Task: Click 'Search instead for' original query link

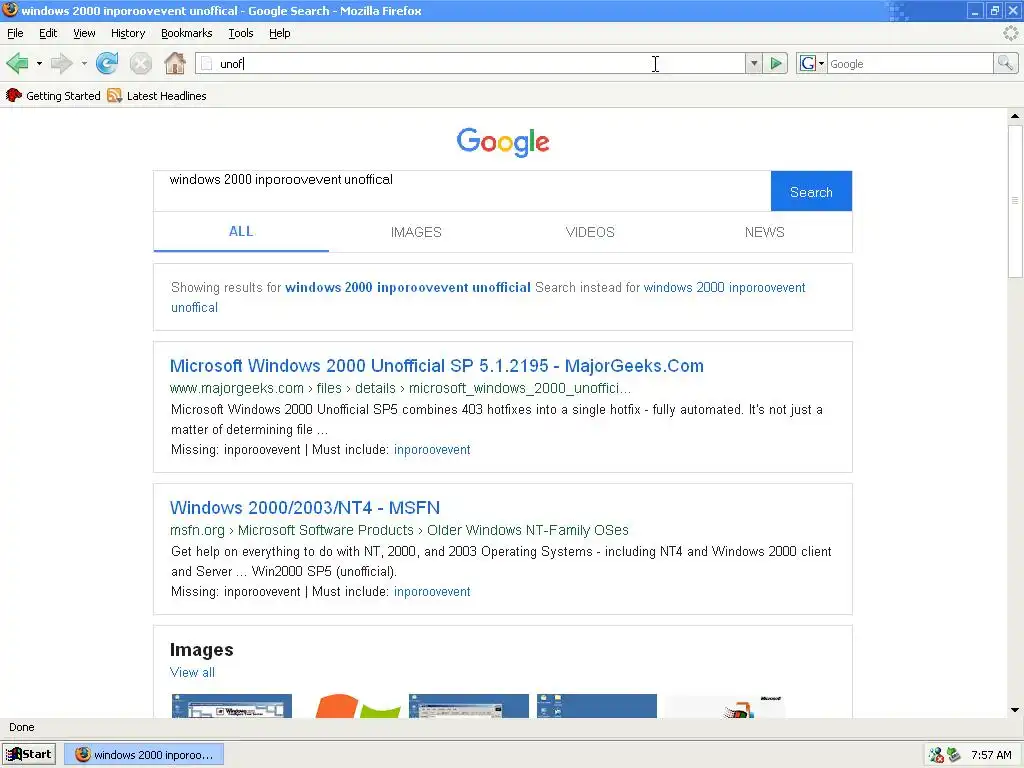Action: (x=488, y=297)
